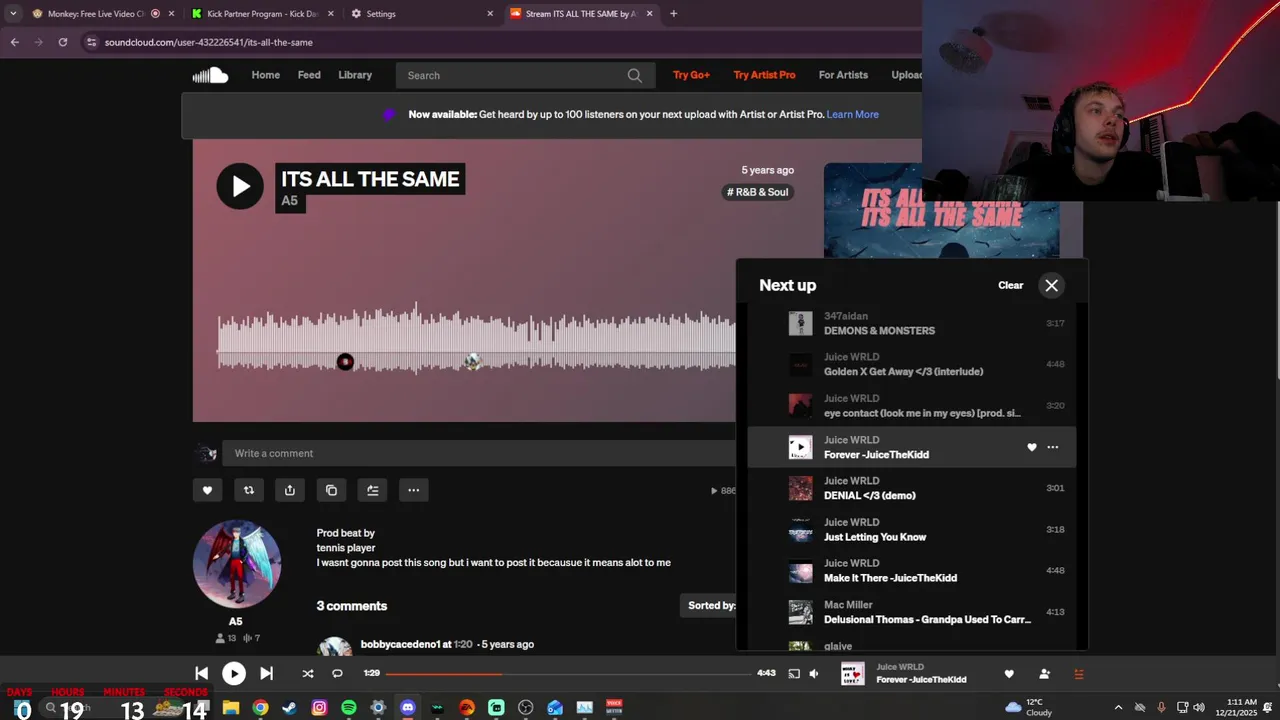Open the browser tab search dropdown
This screenshot has width=1280, height=720.
coord(12,14)
